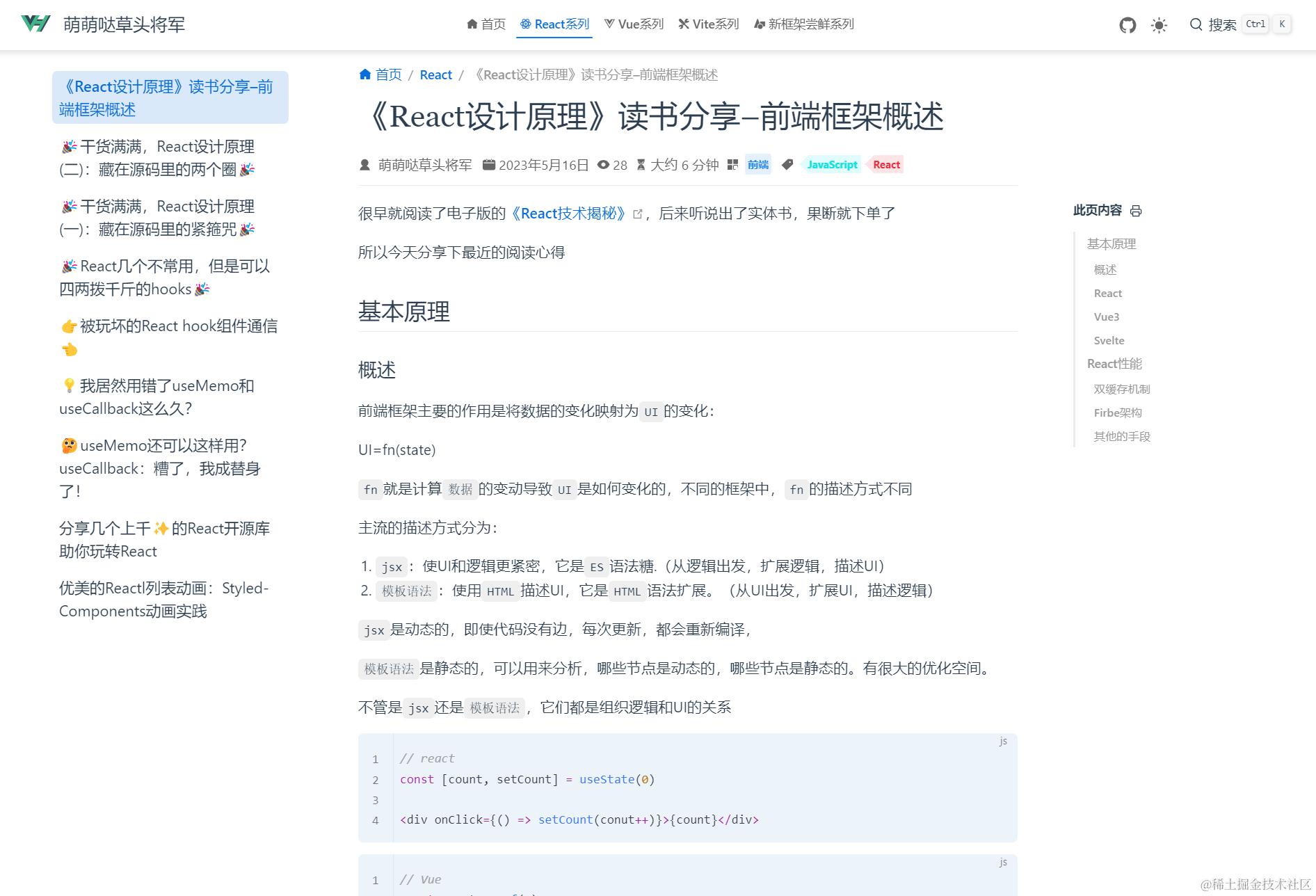Image resolution: width=1316 pixels, height=896 pixels.
Task: Click the hourglass reading-time icon
Action: [641, 165]
